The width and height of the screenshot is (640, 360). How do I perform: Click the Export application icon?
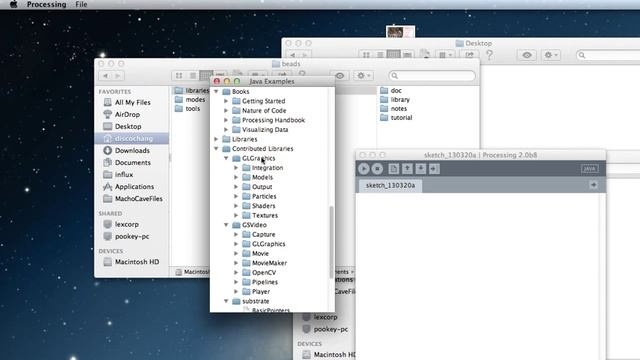(434, 169)
